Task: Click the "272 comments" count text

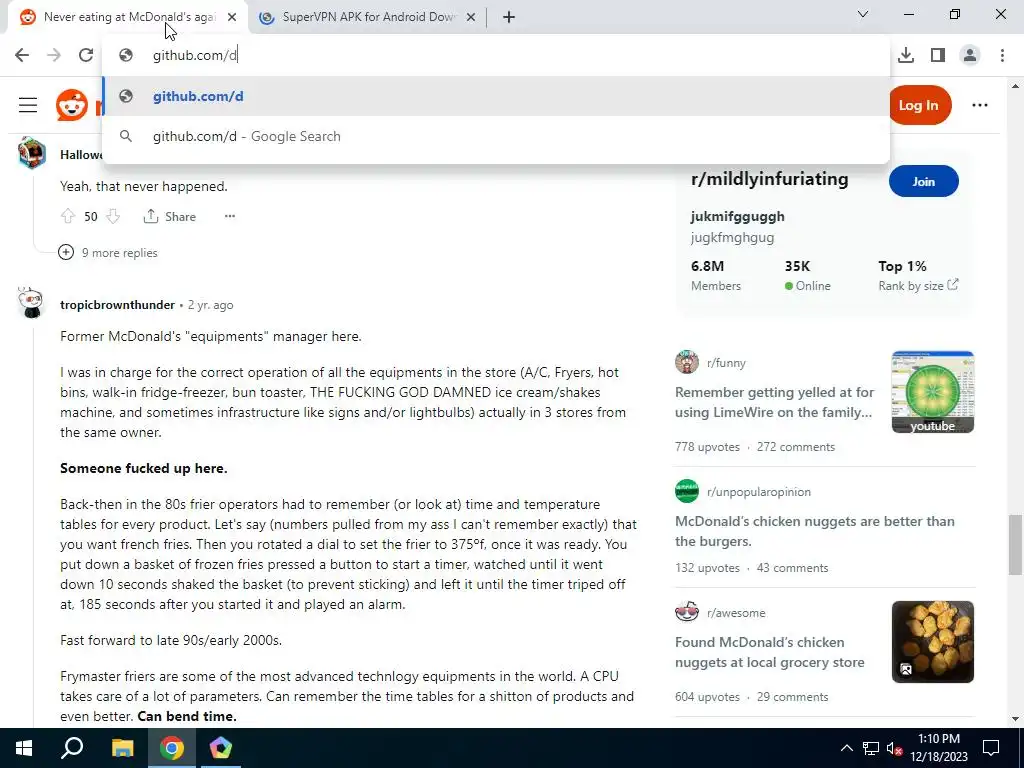Action: pyautogui.click(x=795, y=447)
